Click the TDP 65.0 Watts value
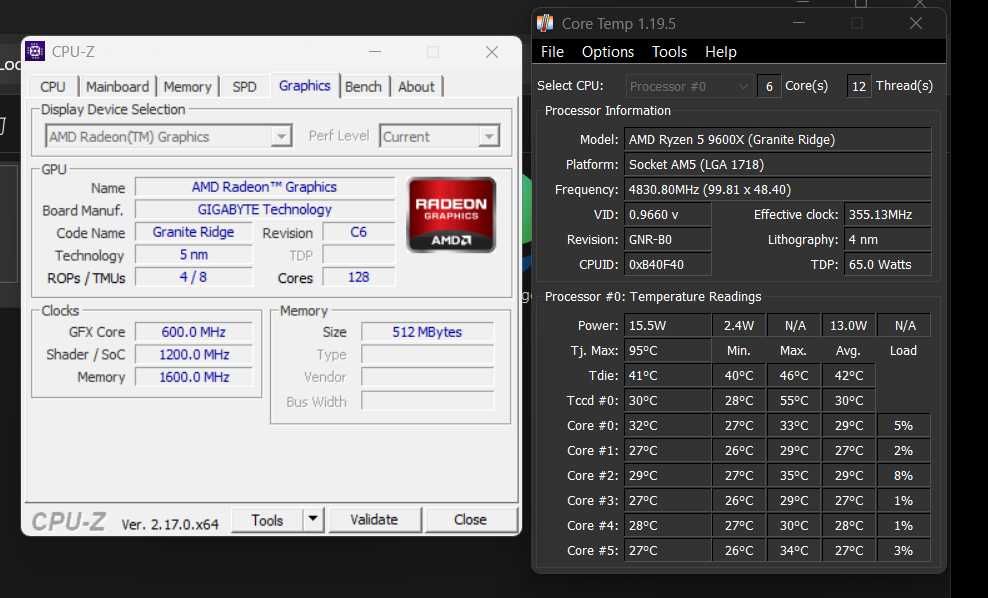Image resolution: width=988 pixels, height=598 pixels. 888,265
